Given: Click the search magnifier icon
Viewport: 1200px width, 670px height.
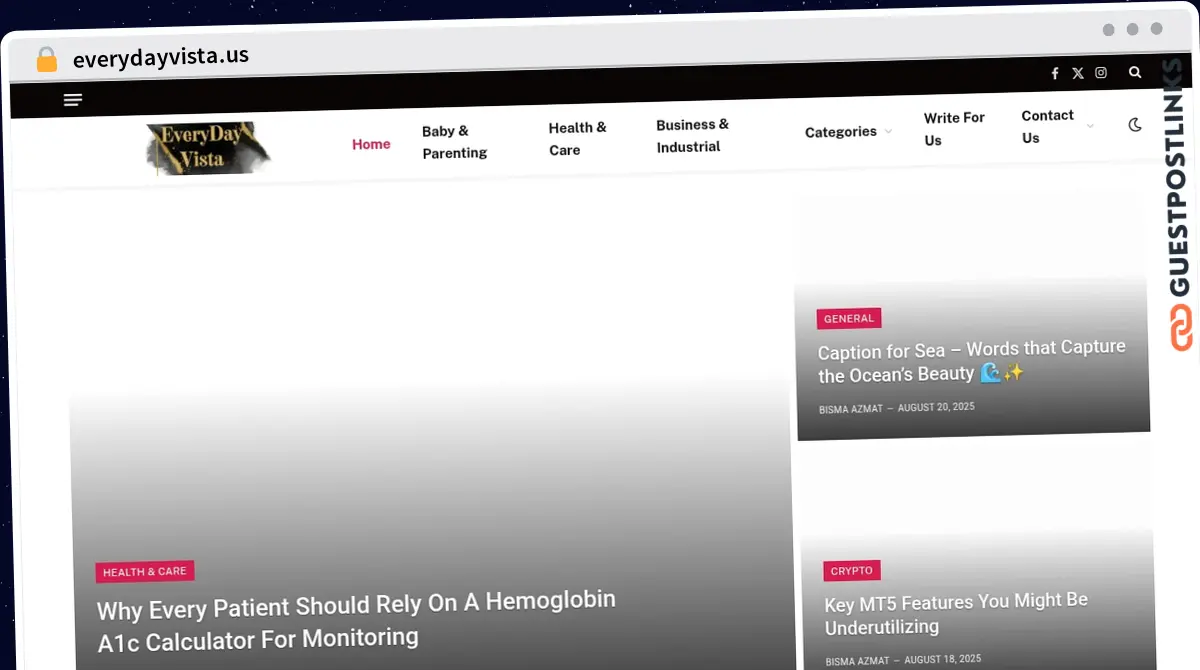Looking at the screenshot, I should 1135,72.
